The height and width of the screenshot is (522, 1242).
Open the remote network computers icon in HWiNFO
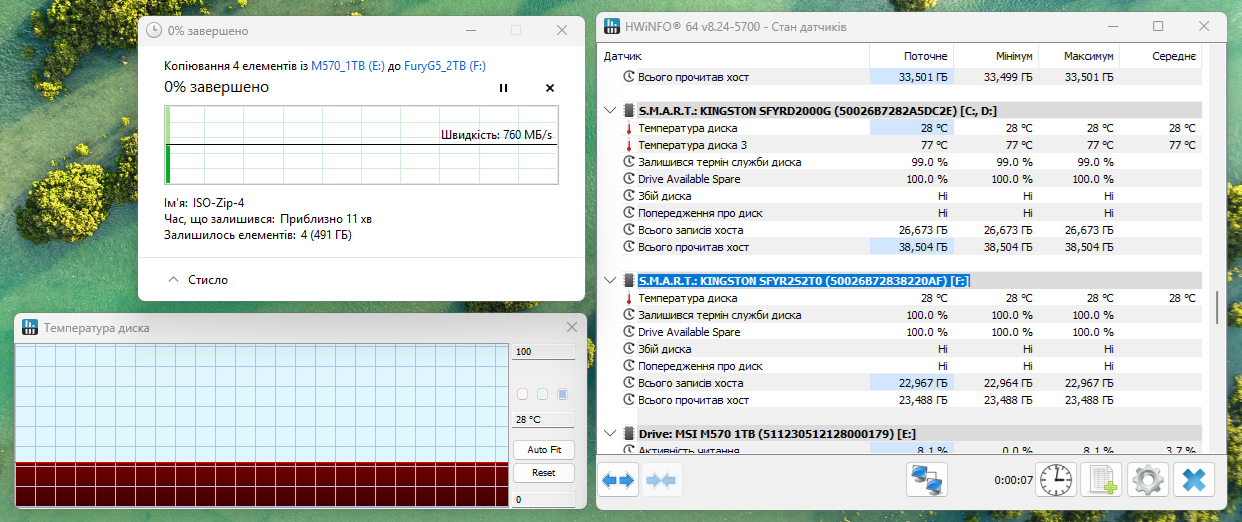pos(927,481)
